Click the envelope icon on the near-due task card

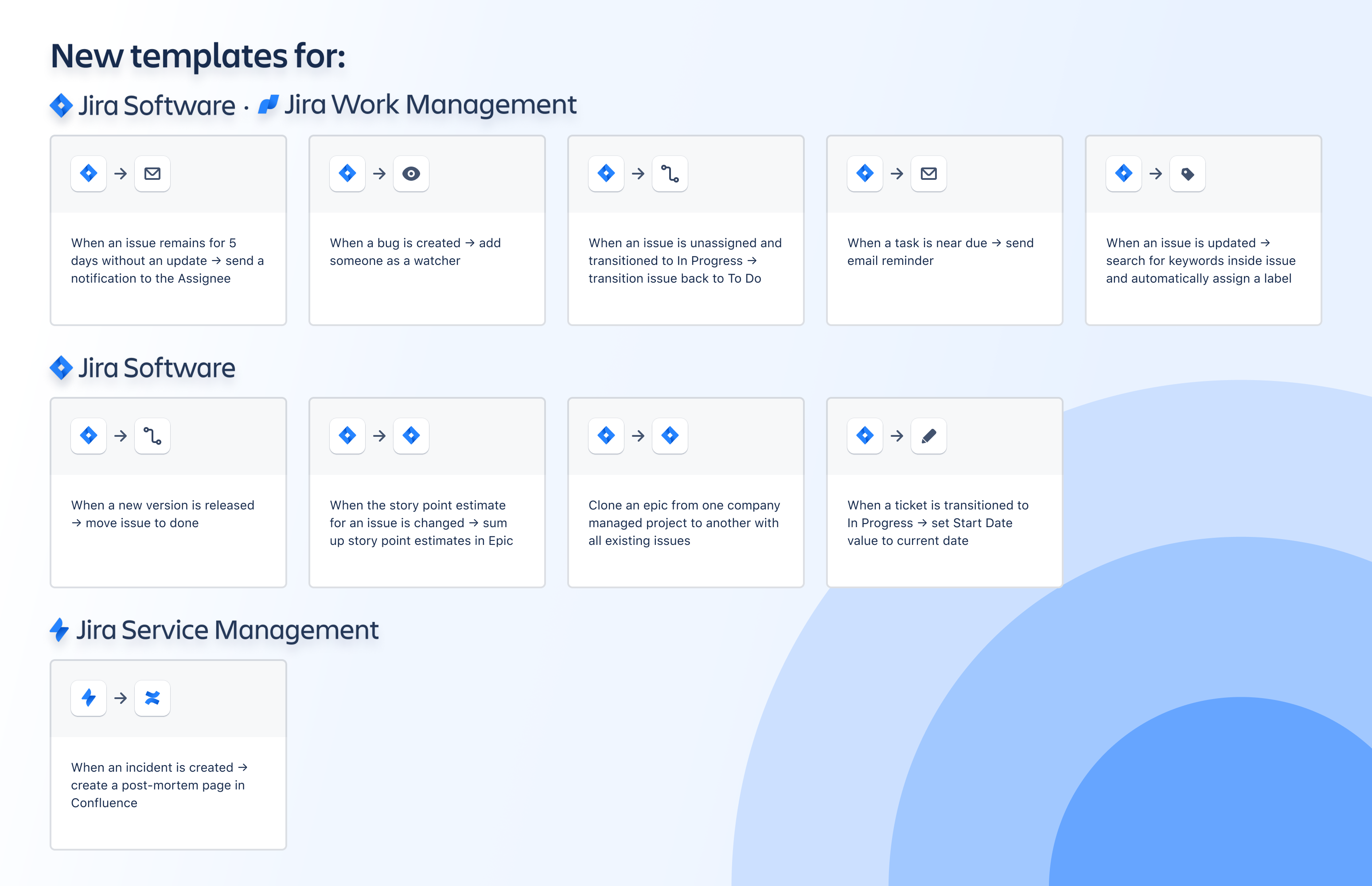928,174
